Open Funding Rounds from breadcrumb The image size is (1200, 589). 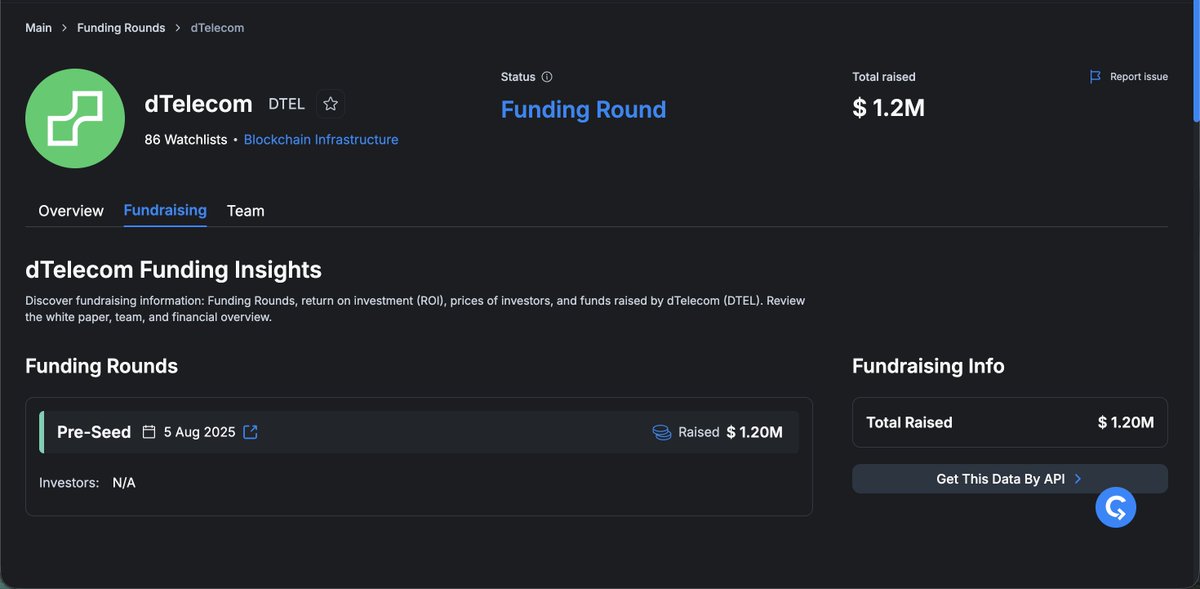tap(121, 27)
